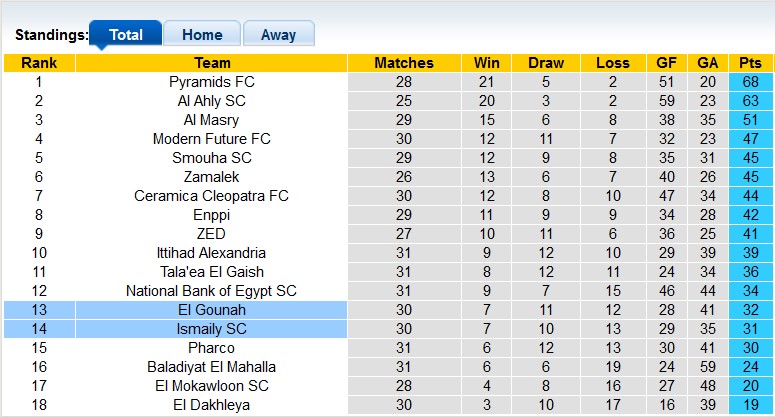Click the Rank column header
Image resolution: width=775 pixels, height=417 pixels.
[39, 63]
